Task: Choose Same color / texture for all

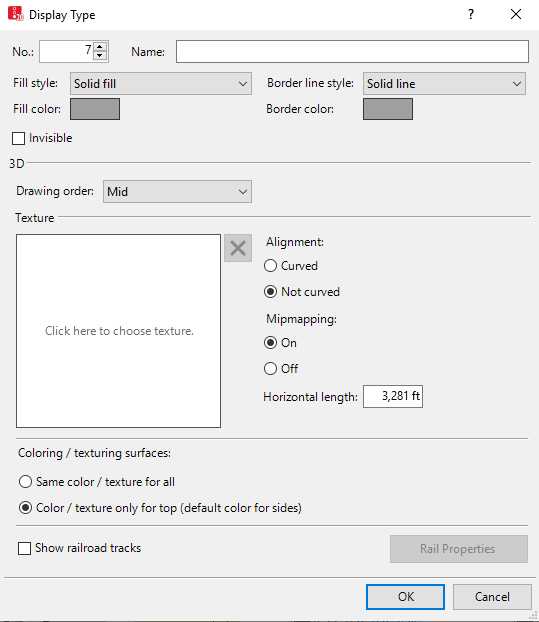Action: click(25, 482)
